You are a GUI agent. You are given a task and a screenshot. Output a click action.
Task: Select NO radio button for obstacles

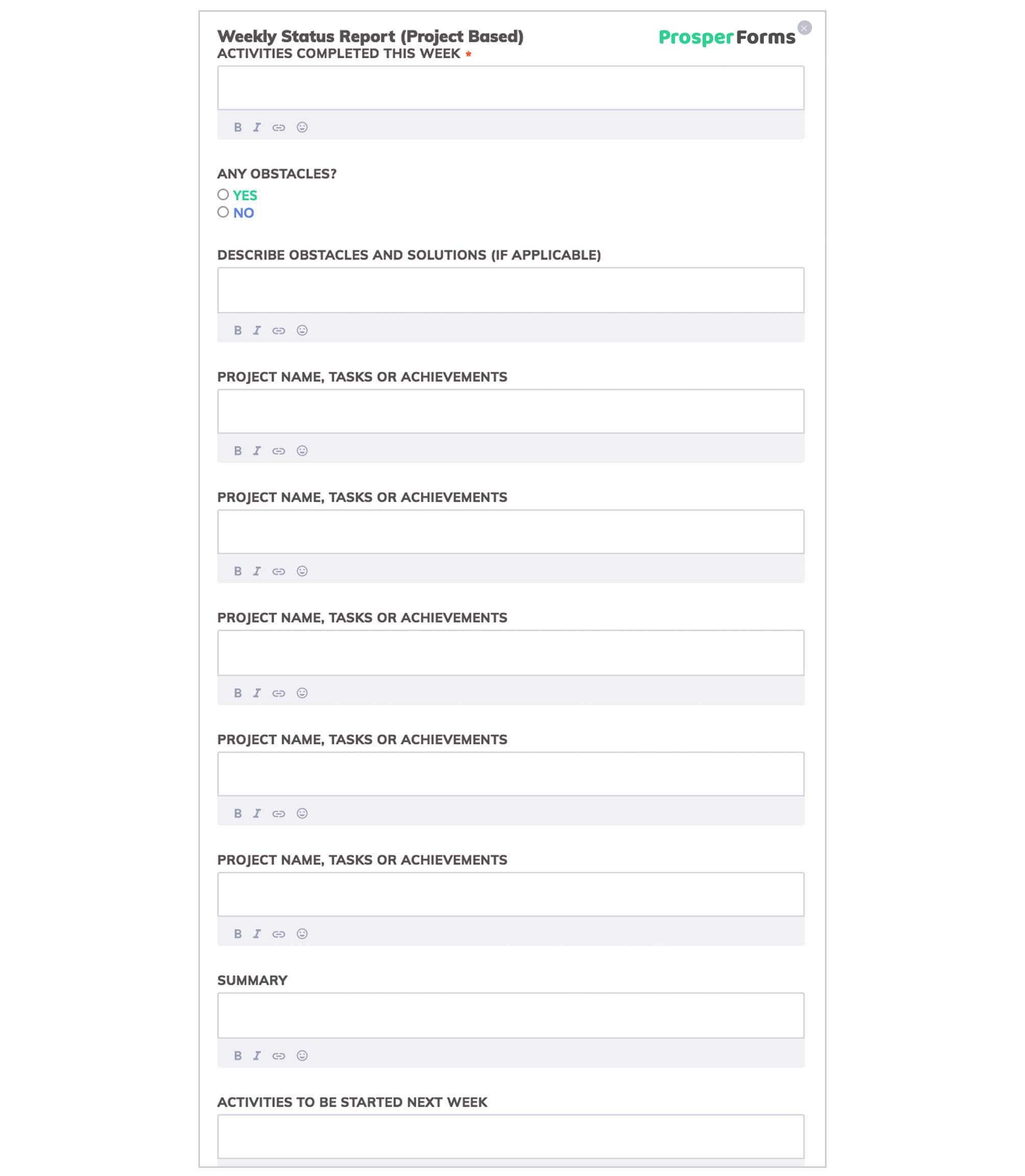tap(223, 212)
